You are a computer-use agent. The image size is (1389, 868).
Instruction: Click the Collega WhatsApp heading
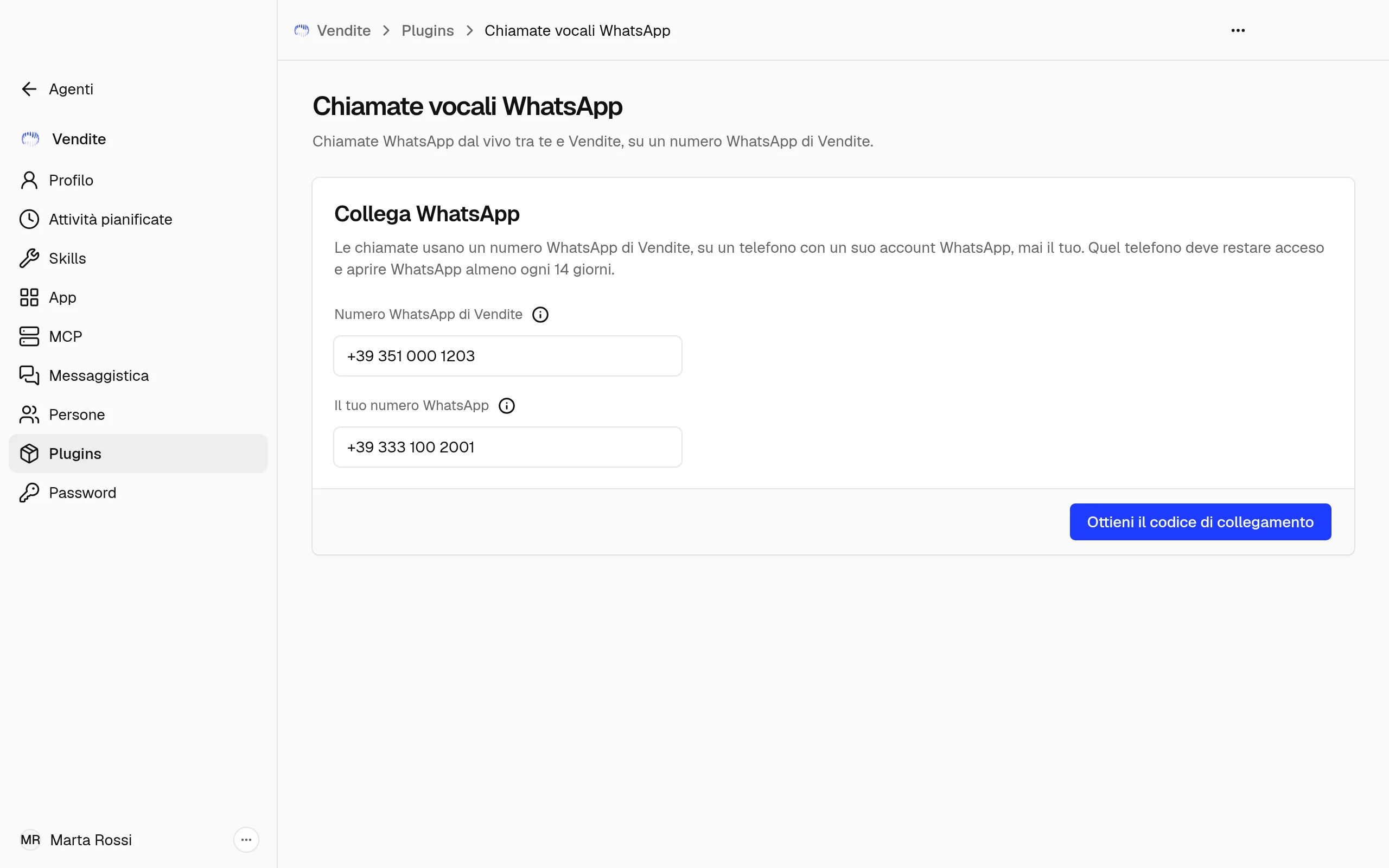(427, 214)
